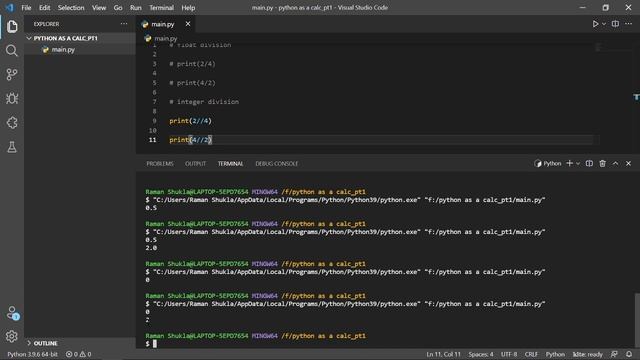Open the Go menu
640x360 pixels.
click(118, 8)
